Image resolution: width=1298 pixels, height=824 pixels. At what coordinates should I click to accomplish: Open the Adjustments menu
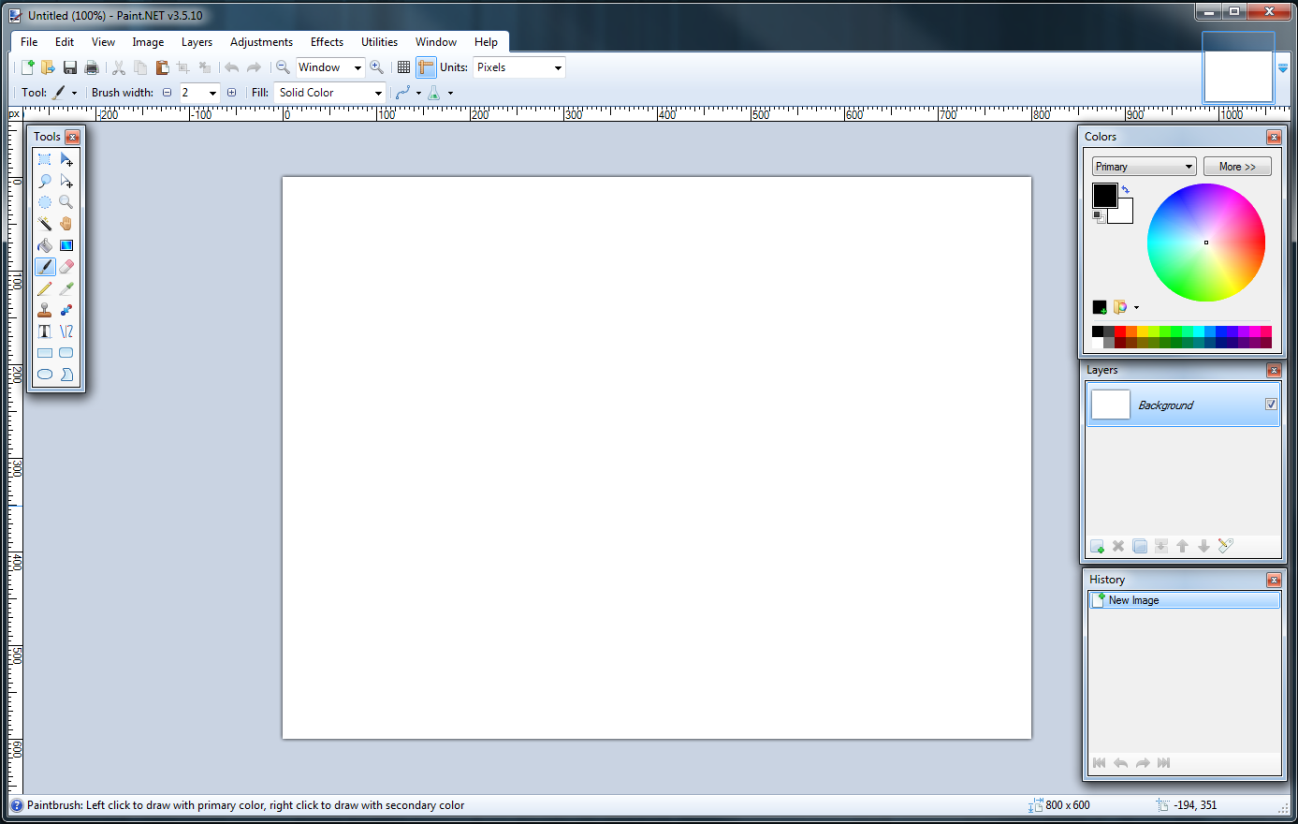click(x=261, y=42)
